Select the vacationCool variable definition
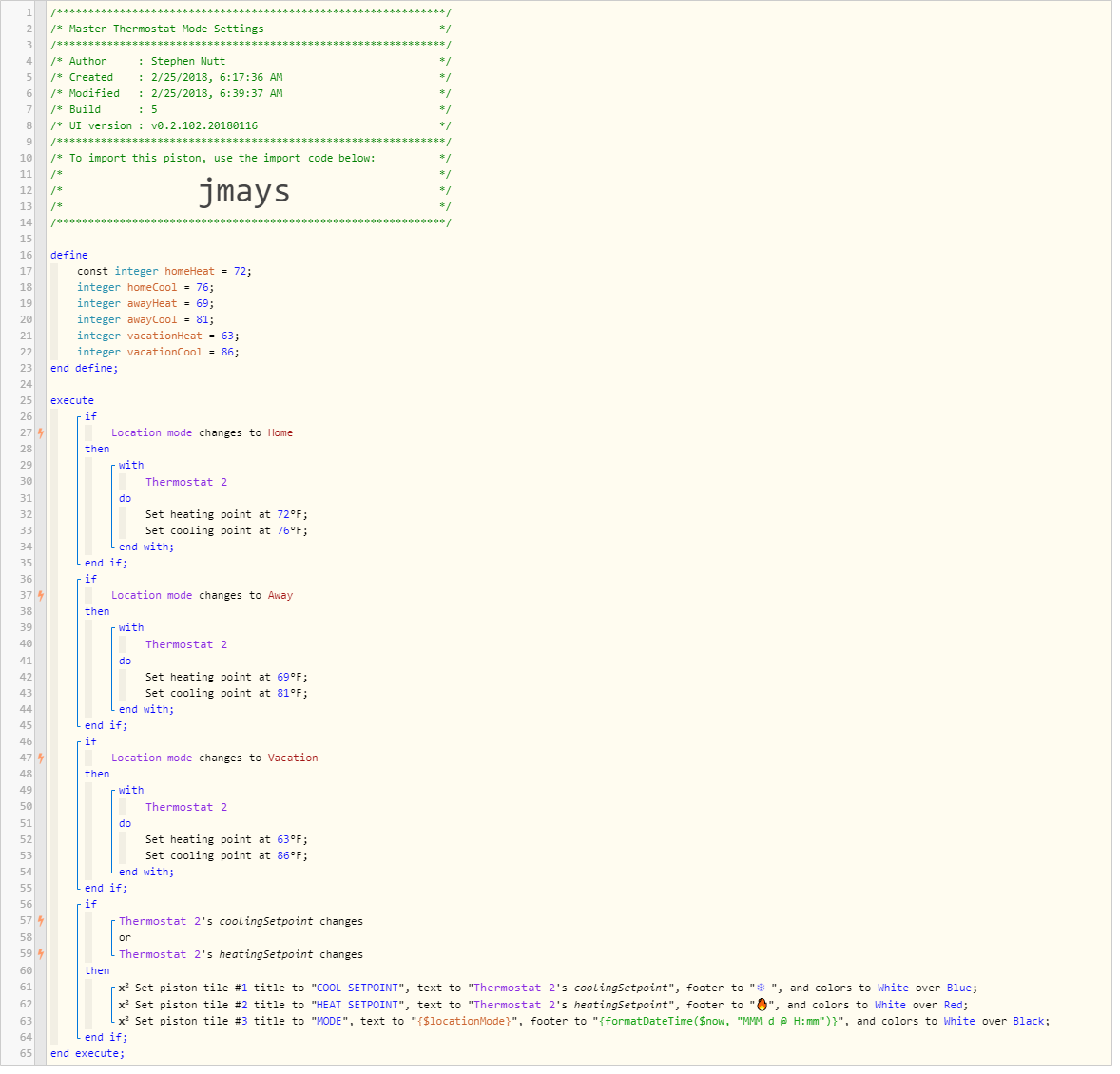1120x1074 pixels. 158,352
